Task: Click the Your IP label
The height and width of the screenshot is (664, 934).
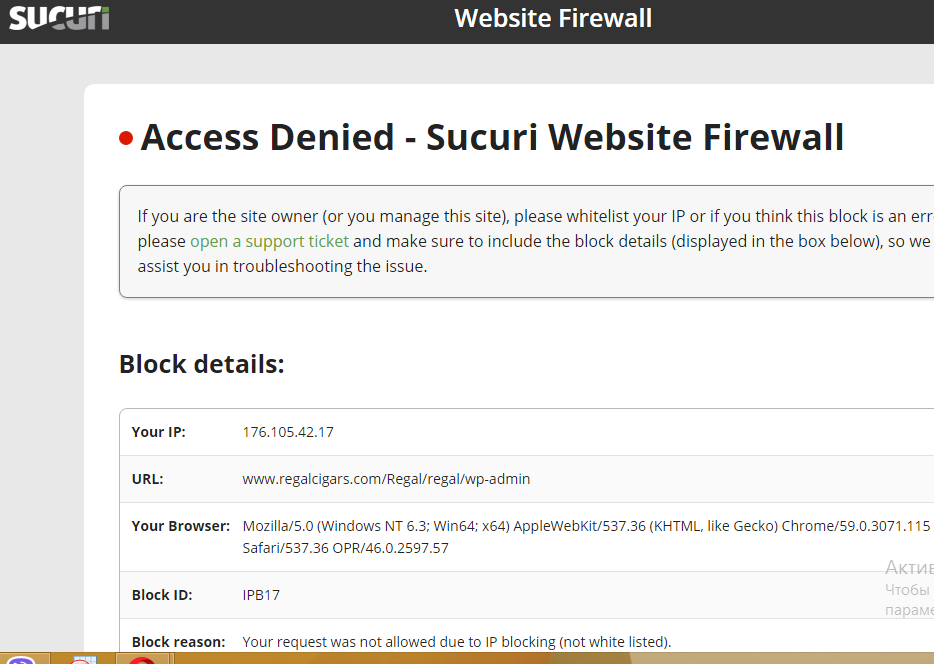Action: tap(159, 432)
